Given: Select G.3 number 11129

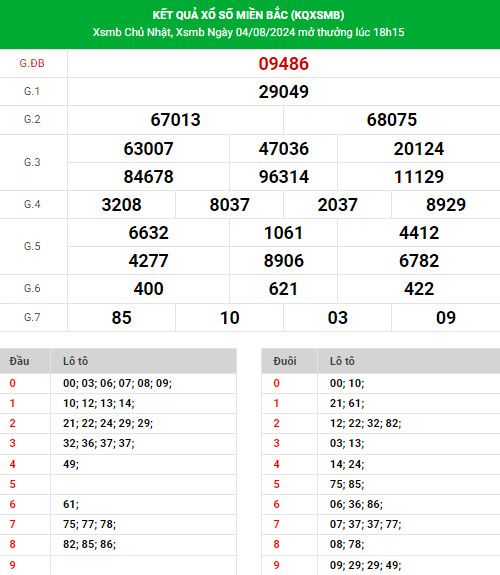Looking at the screenshot, I should (419, 177).
